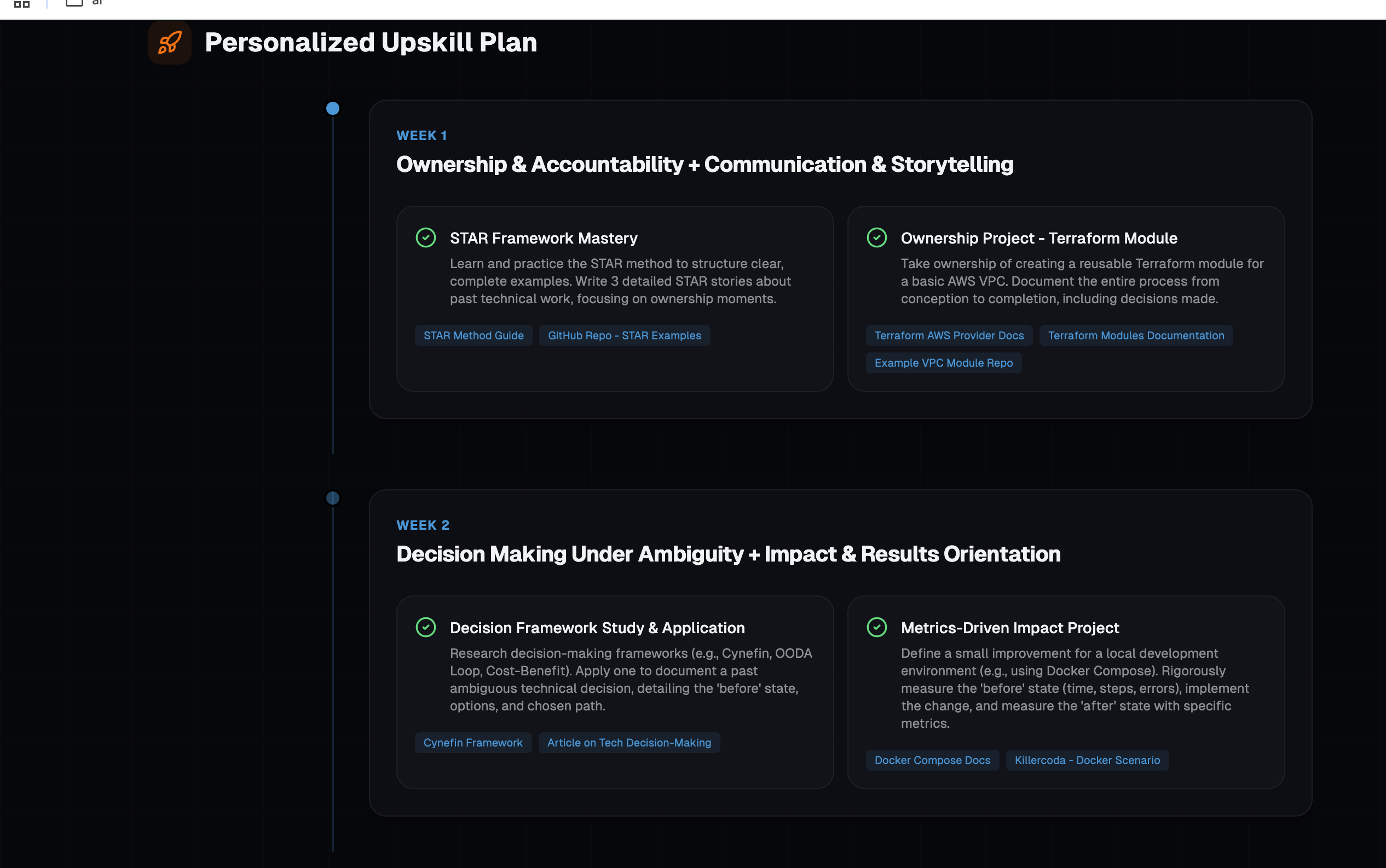The width and height of the screenshot is (1386, 868).
Task: Click the orange rocket icon
Action: (x=169, y=43)
